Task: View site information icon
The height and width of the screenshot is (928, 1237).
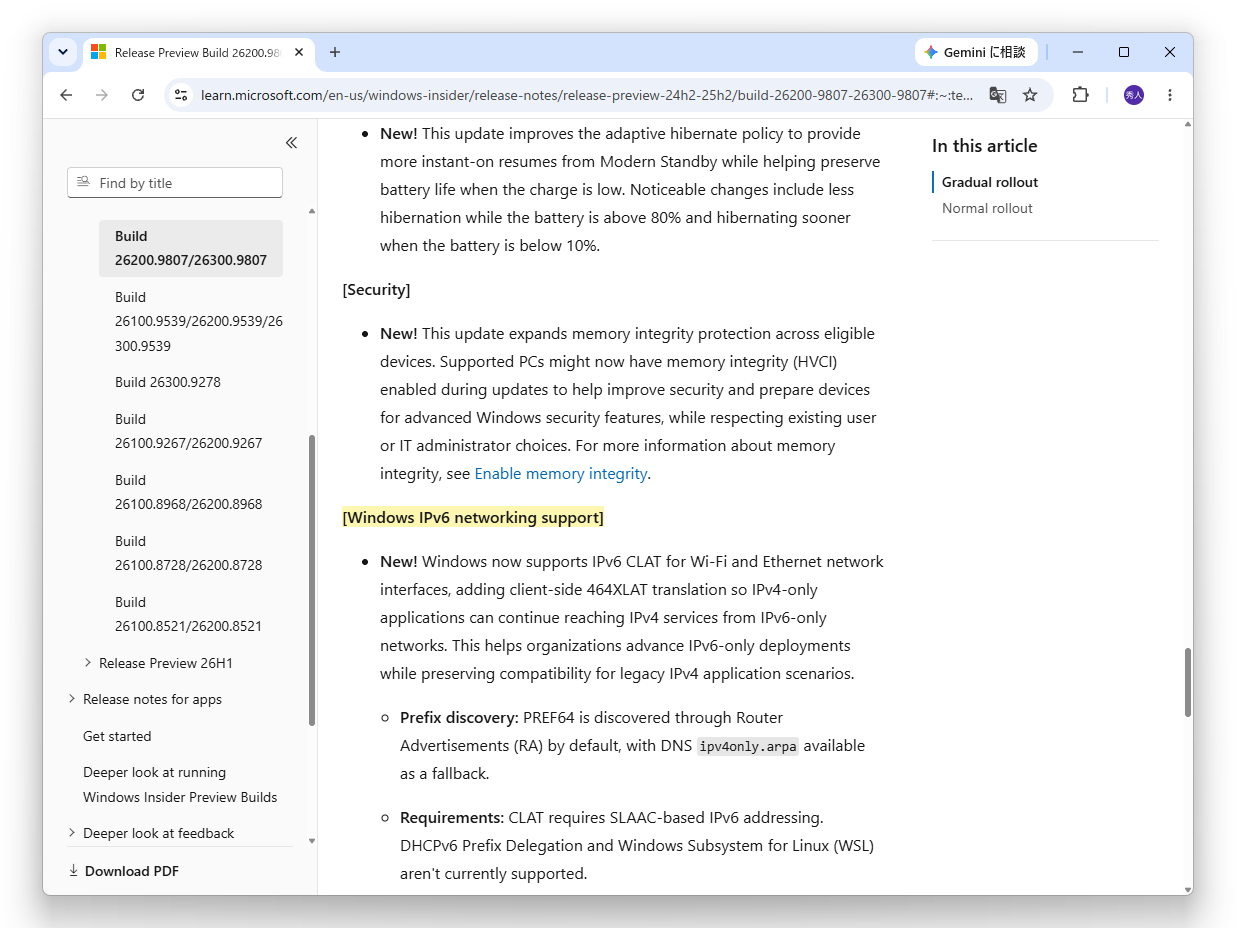Action: [x=181, y=95]
